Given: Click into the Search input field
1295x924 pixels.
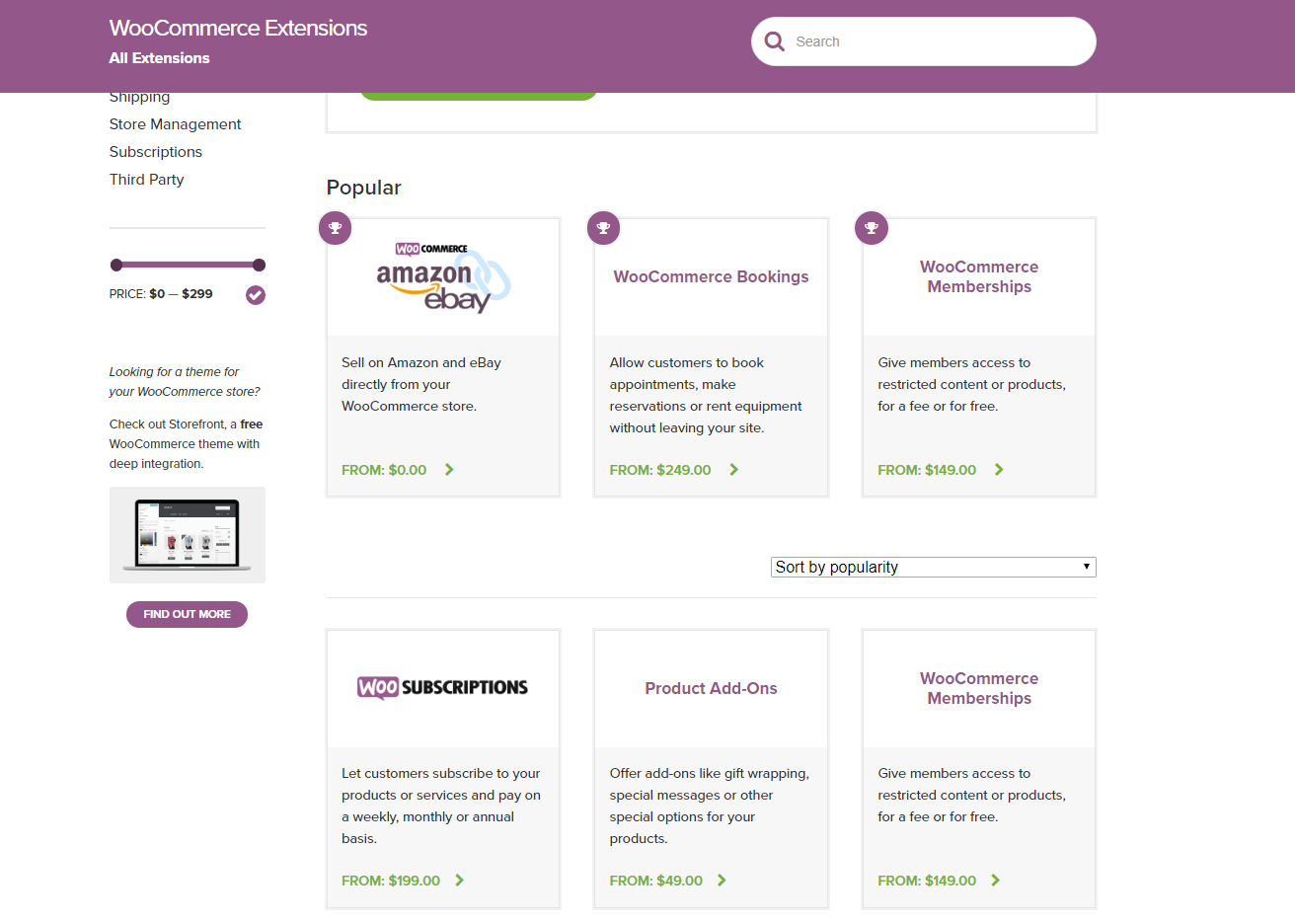Looking at the screenshot, I should 938,41.
